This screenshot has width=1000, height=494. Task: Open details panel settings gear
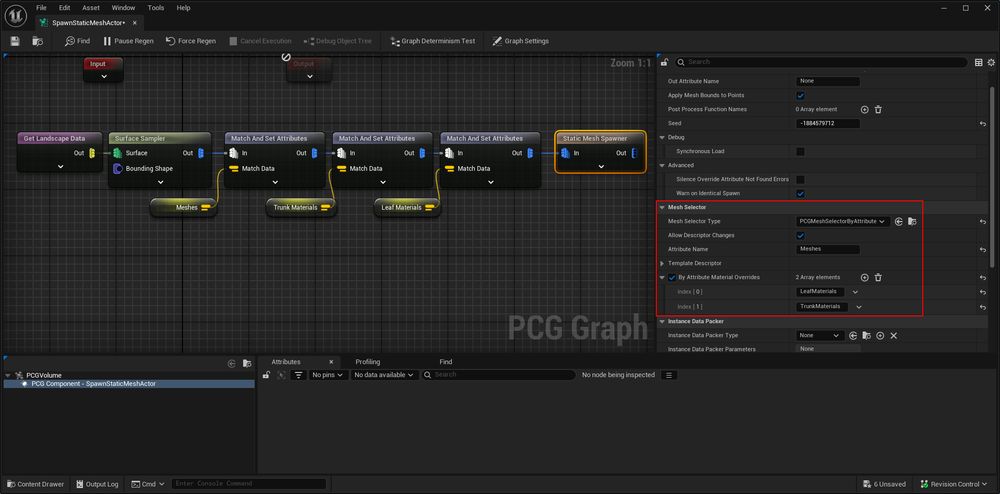click(991, 62)
